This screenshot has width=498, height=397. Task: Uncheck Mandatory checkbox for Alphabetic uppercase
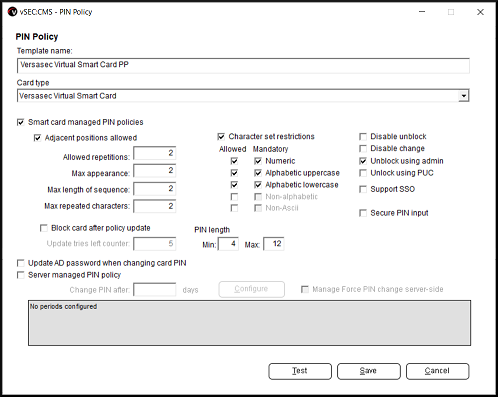tap(258, 173)
